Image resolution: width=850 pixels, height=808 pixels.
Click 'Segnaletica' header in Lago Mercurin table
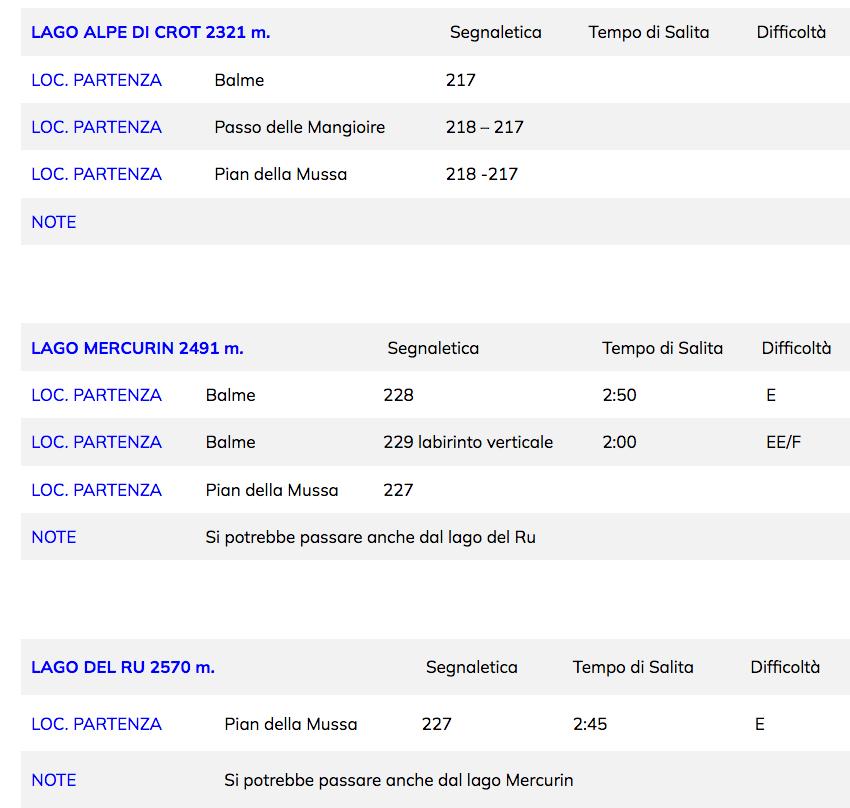[x=433, y=348]
